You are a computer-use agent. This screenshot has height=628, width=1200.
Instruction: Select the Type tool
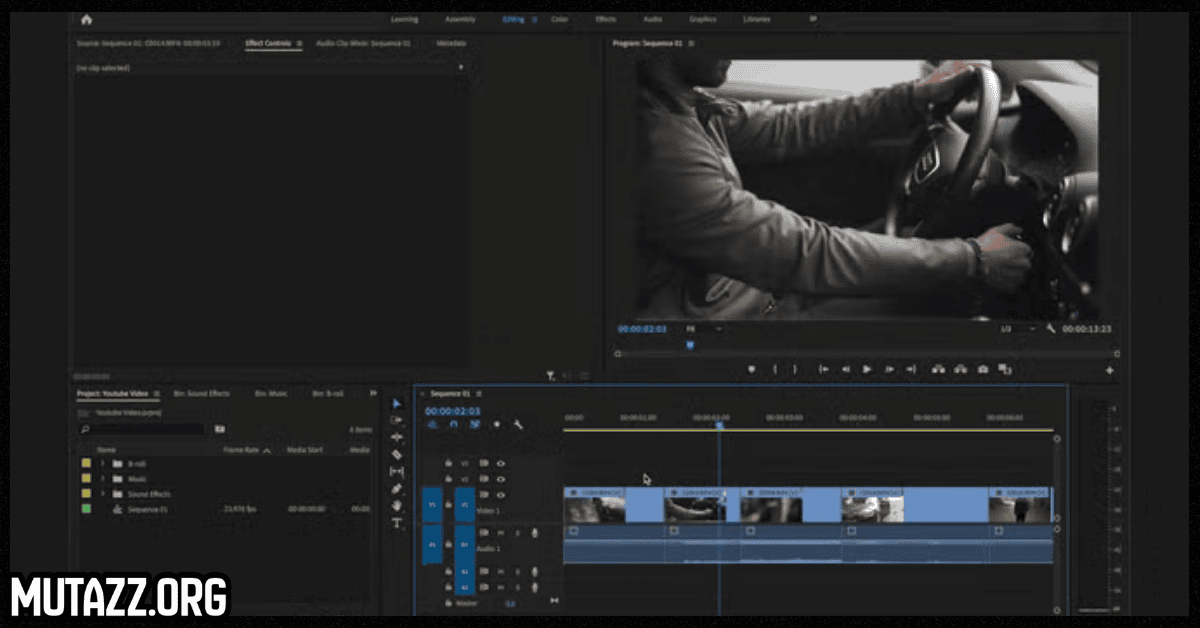(x=397, y=522)
